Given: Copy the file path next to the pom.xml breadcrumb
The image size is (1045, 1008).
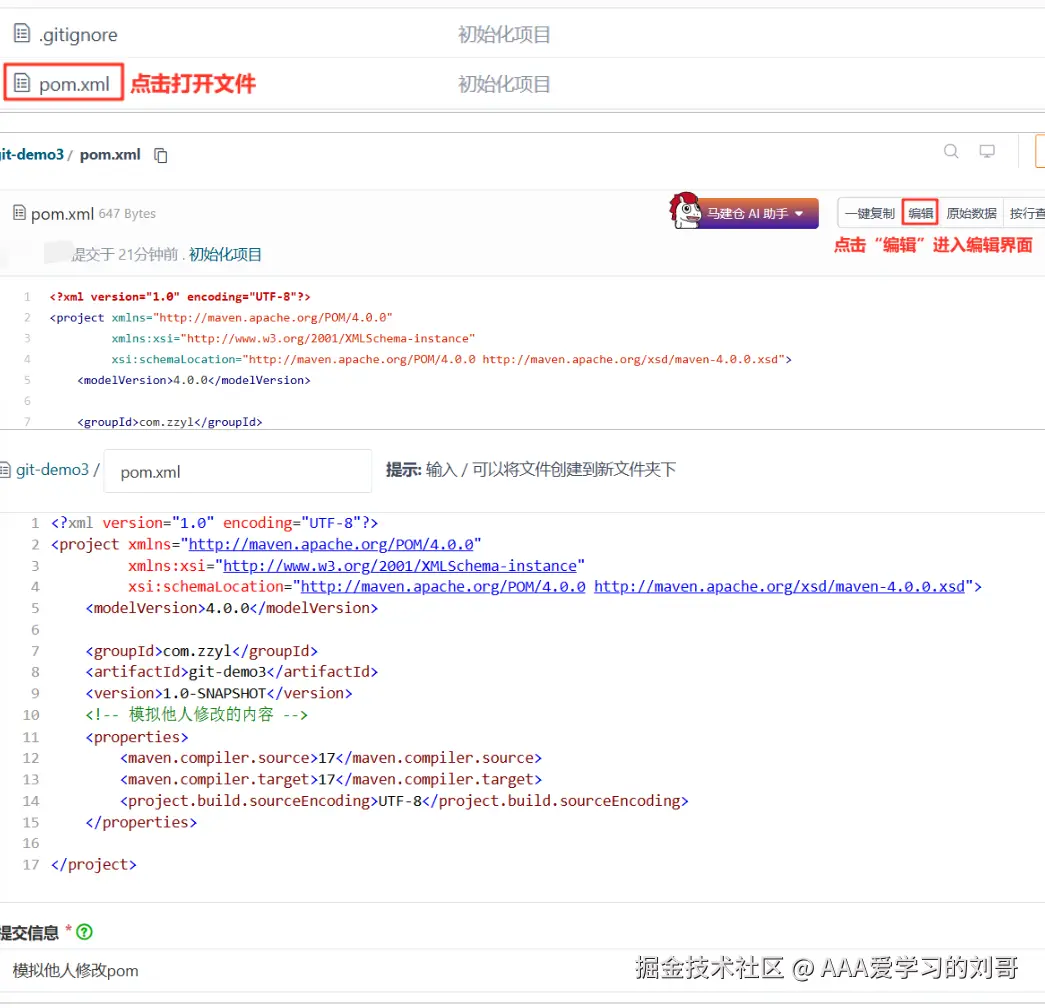Looking at the screenshot, I should tap(161, 155).
